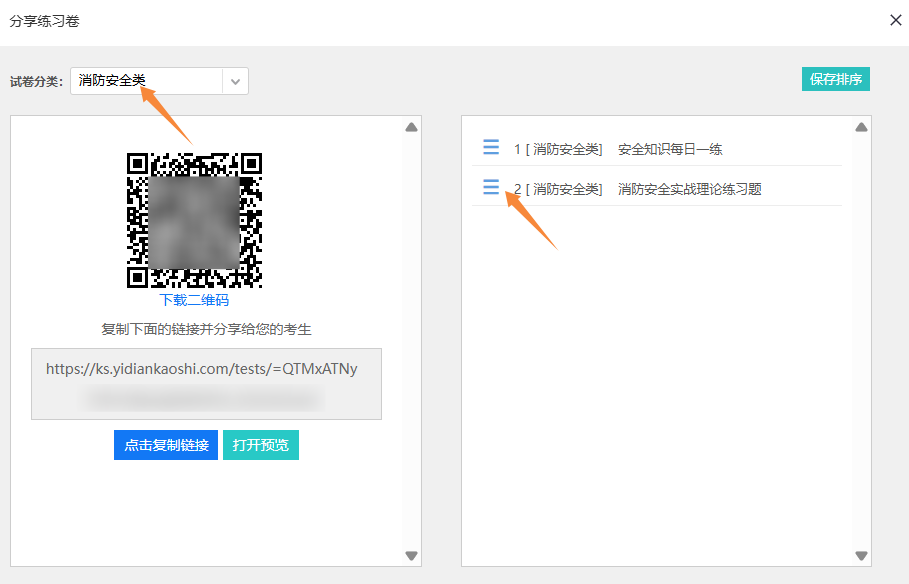Select the 安全知识每日一练 list item
909x584 pixels.
[670, 149]
